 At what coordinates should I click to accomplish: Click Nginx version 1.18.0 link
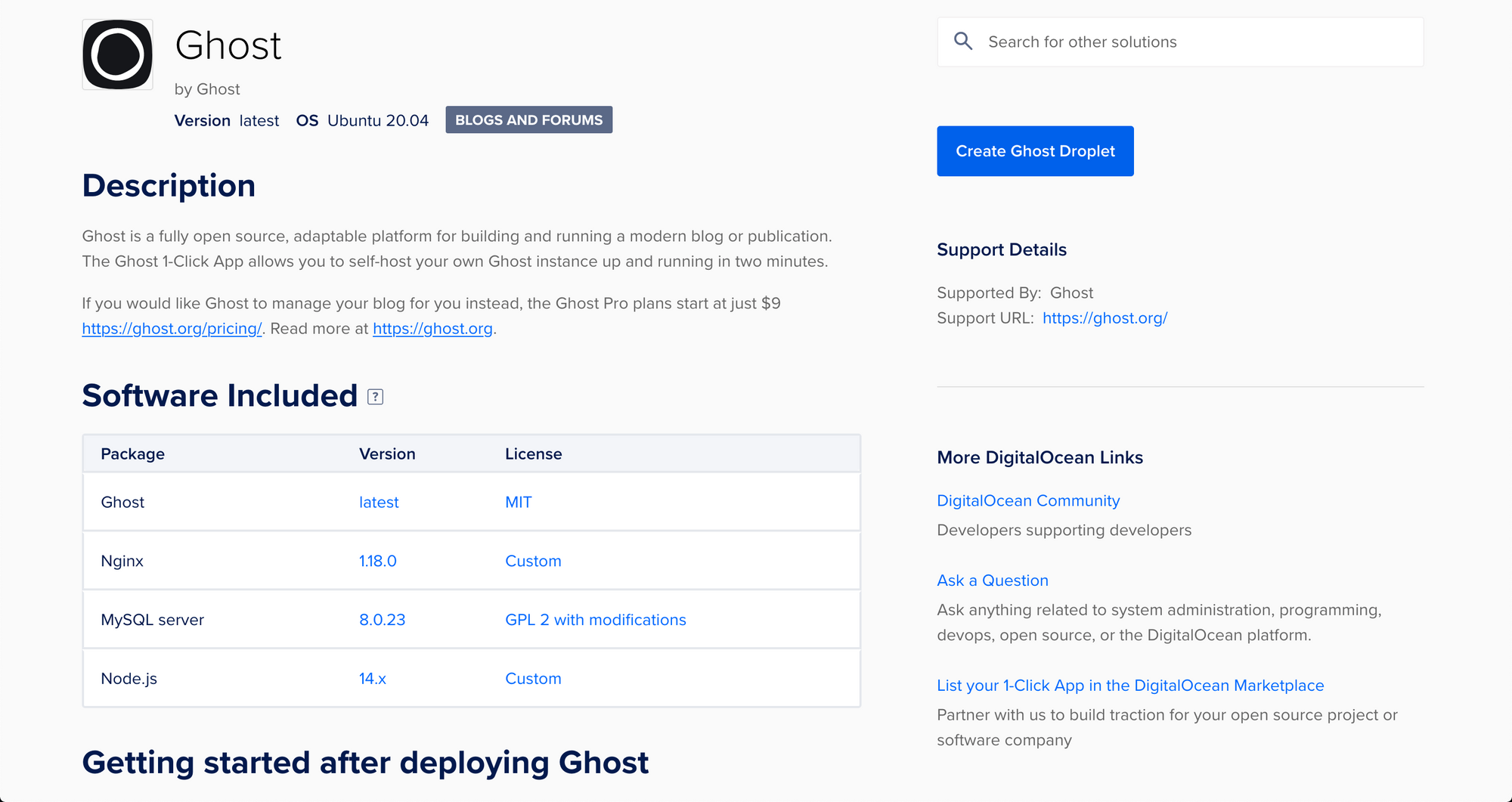pyautogui.click(x=377, y=562)
